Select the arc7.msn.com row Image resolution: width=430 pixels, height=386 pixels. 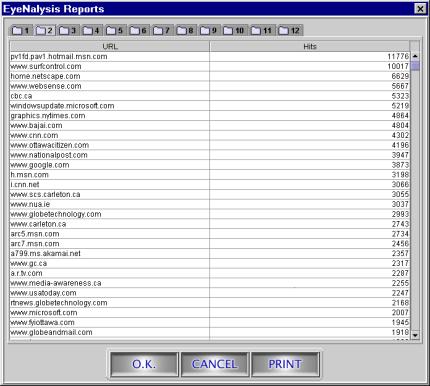tap(210, 244)
